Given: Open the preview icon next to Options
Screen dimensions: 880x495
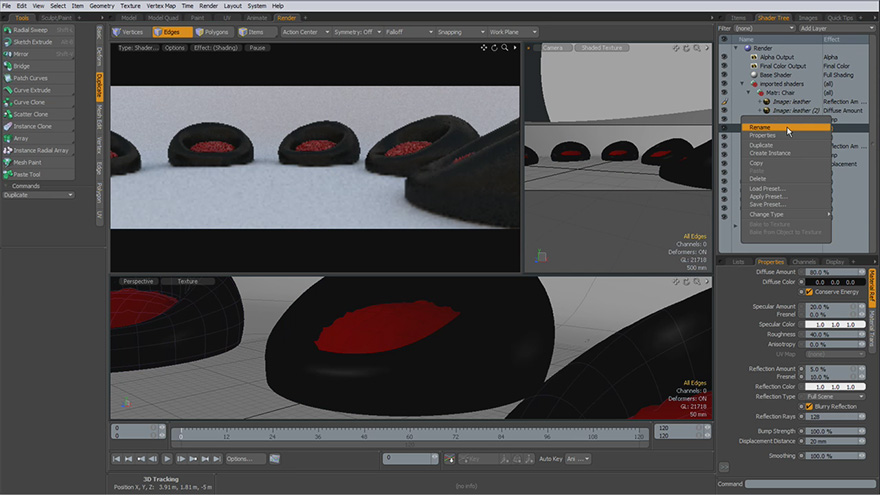Looking at the screenshot, I should point(274,459).
